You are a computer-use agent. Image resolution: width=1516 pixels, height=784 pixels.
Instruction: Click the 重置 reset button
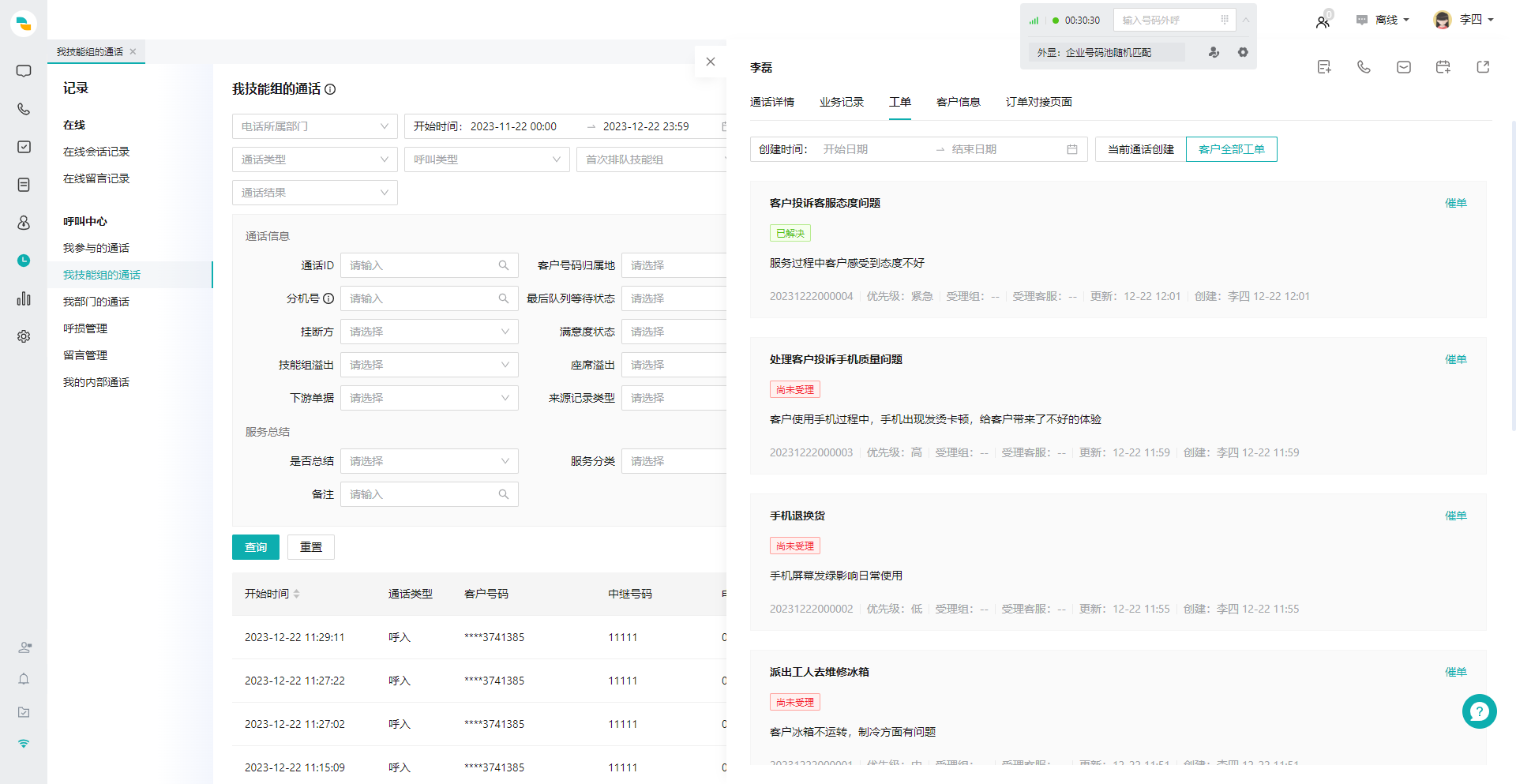tap(311, 547)
